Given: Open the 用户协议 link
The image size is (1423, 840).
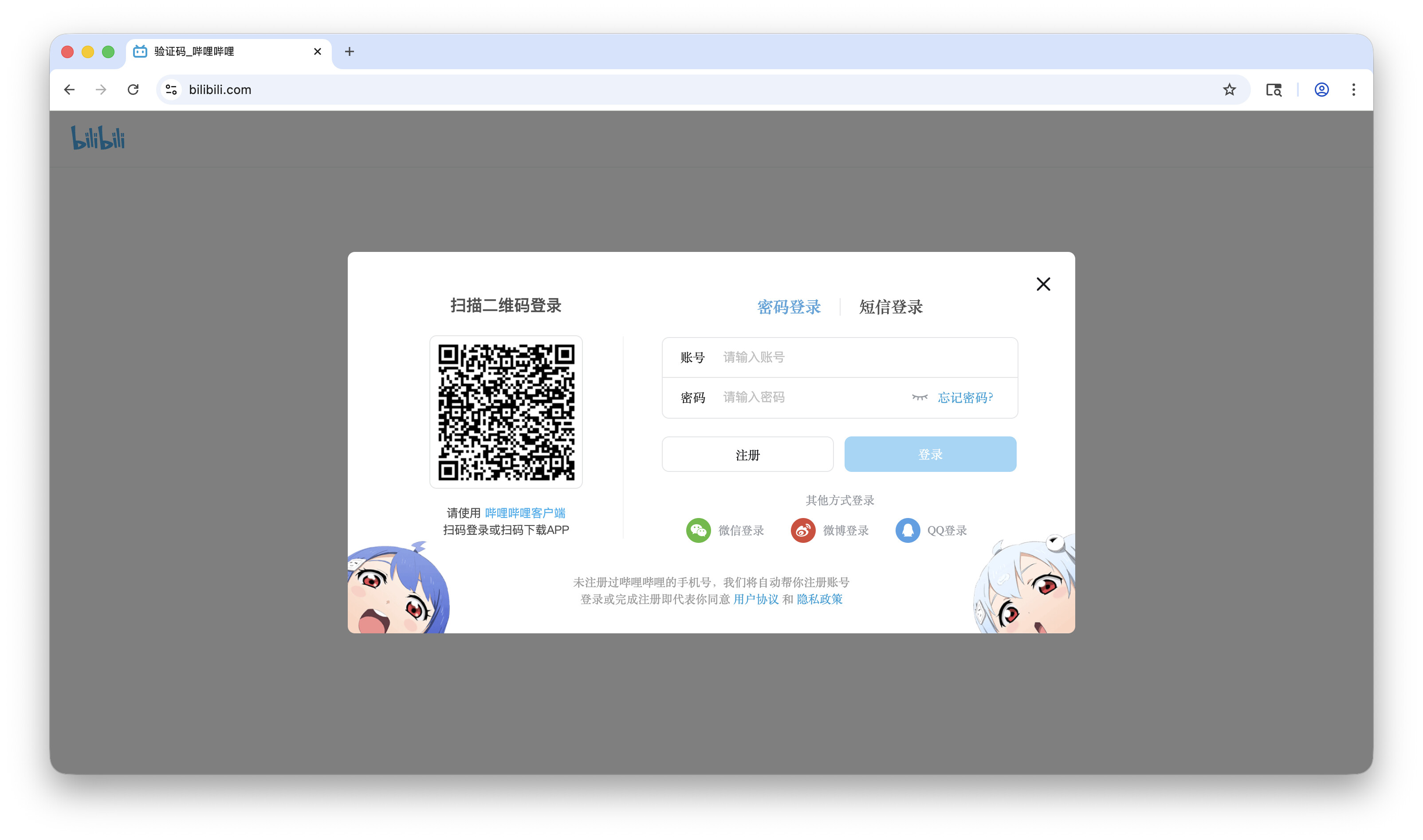Looking at the screenshot, I should coord(756,599).
